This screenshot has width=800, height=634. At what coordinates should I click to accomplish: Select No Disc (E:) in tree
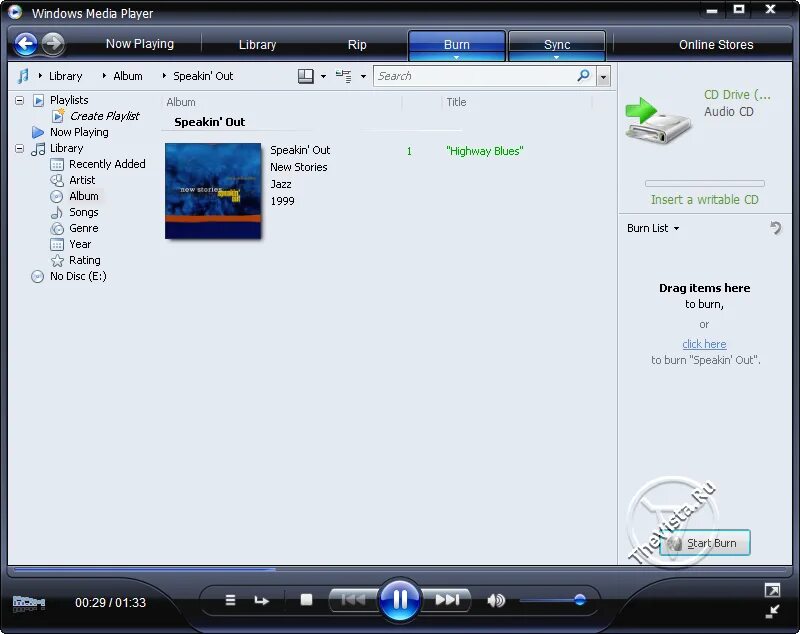click(78, 276)
